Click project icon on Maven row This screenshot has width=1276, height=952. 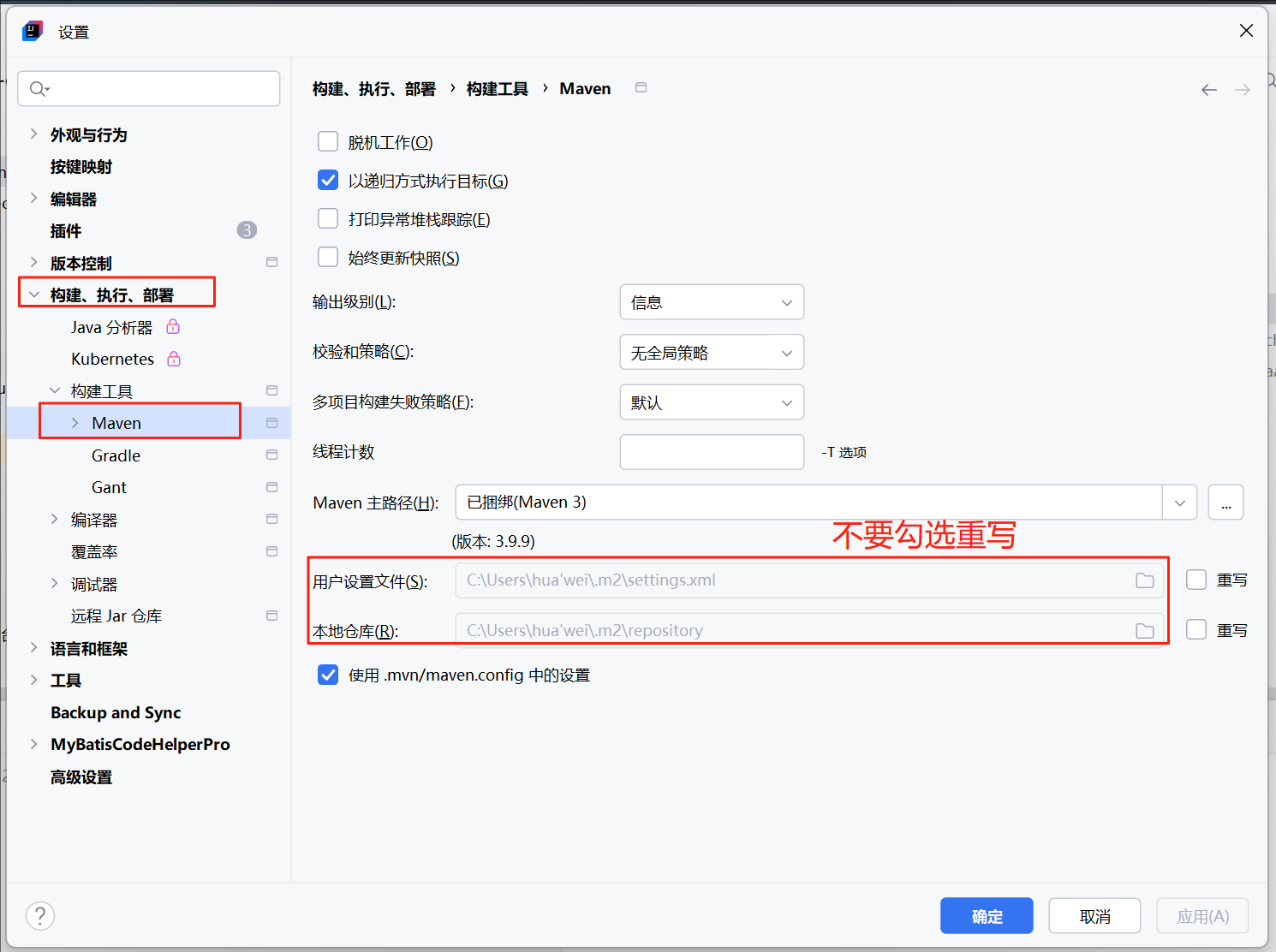coord(272,423)
